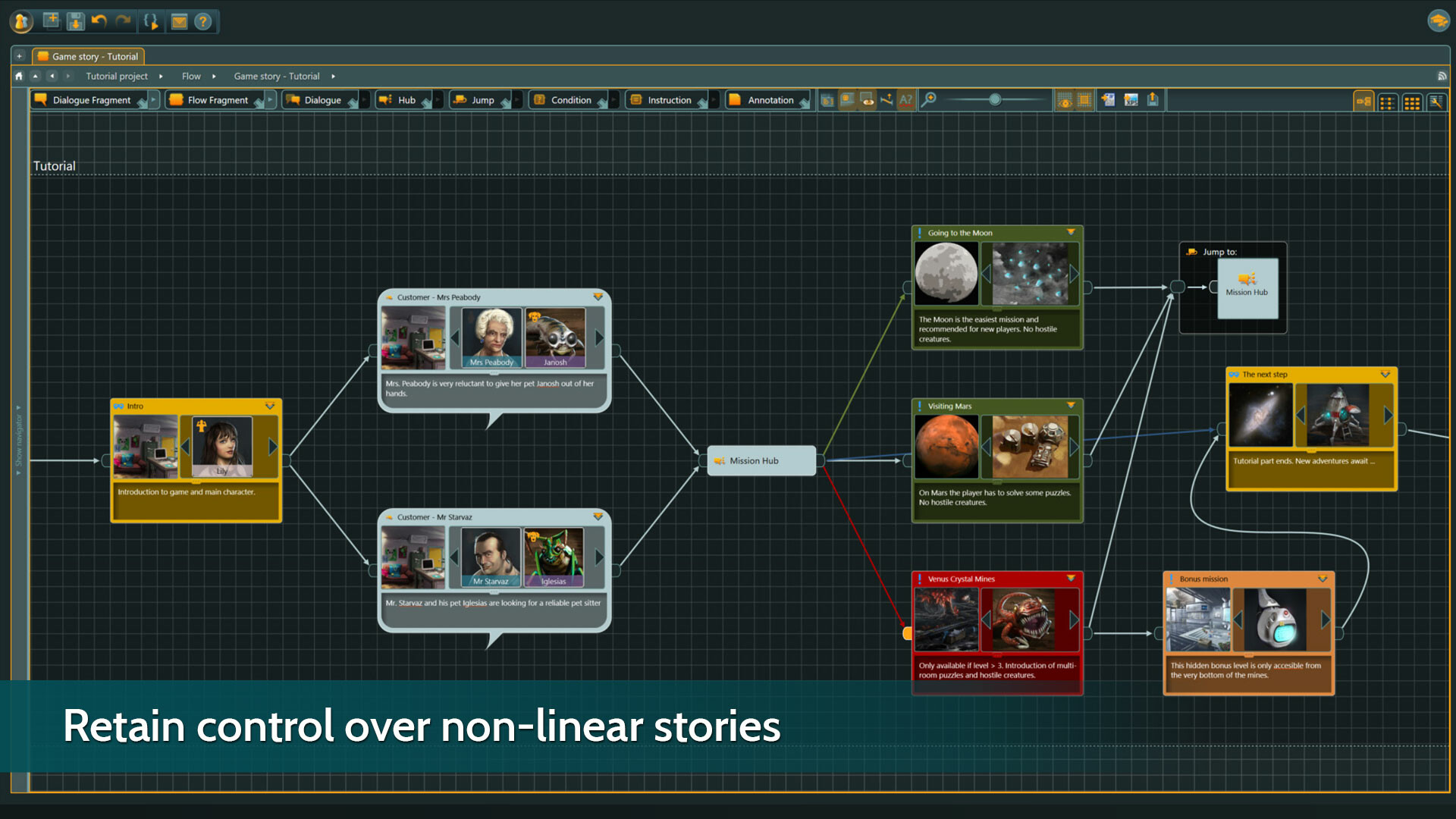Click the Save icon

click(x=76, y=20)
